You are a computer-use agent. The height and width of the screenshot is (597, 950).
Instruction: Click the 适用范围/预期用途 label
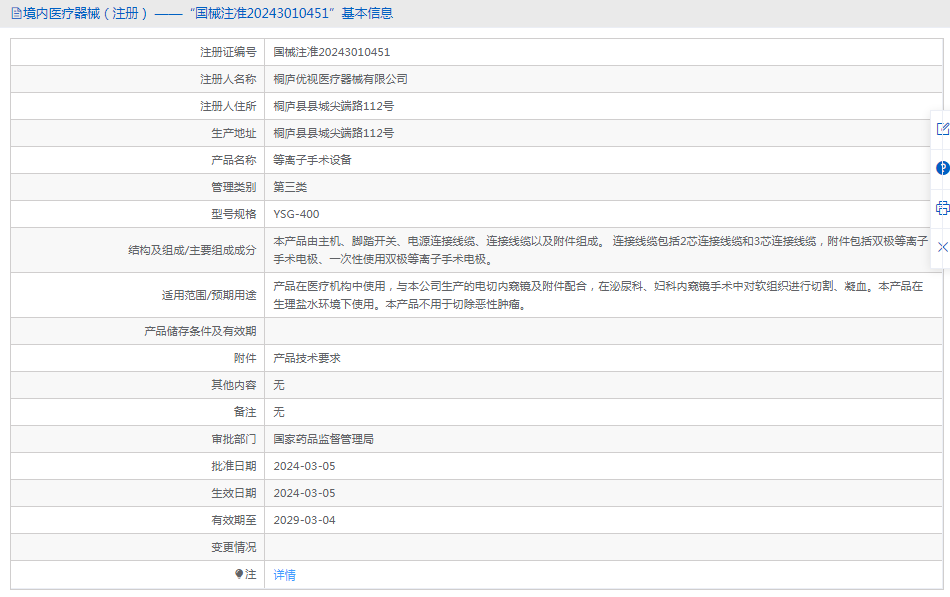(x=209, y=295)
